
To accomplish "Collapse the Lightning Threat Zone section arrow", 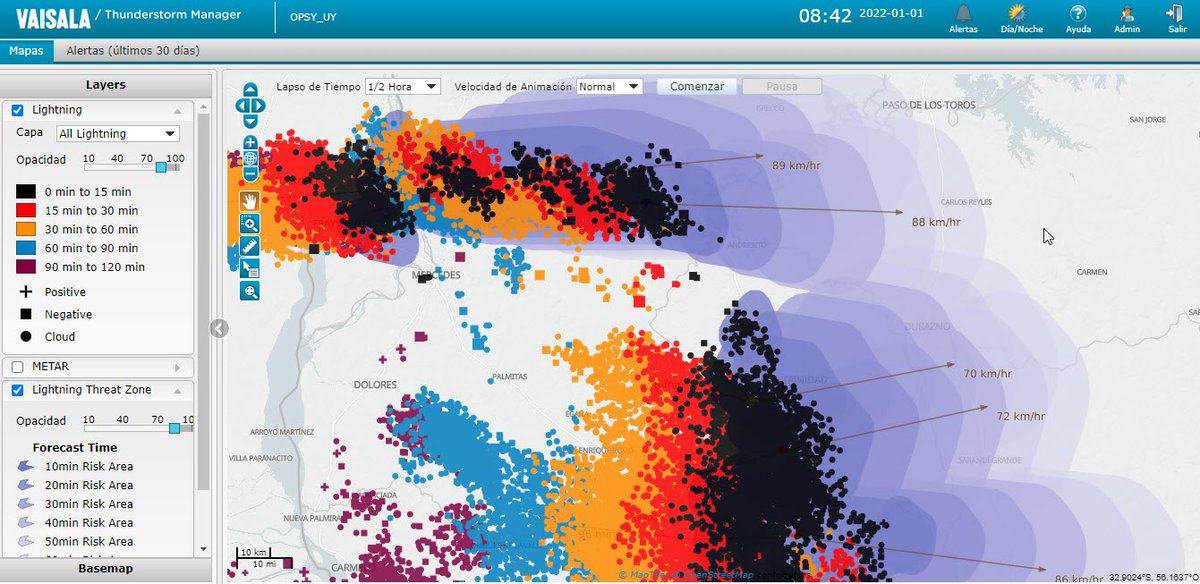I will click(x=178, y=390).
